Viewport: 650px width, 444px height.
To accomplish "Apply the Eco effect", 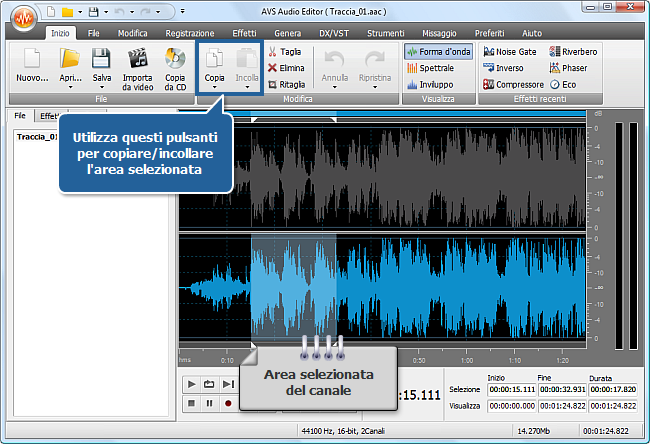I will pyautogui.click(x=563, y=85).
